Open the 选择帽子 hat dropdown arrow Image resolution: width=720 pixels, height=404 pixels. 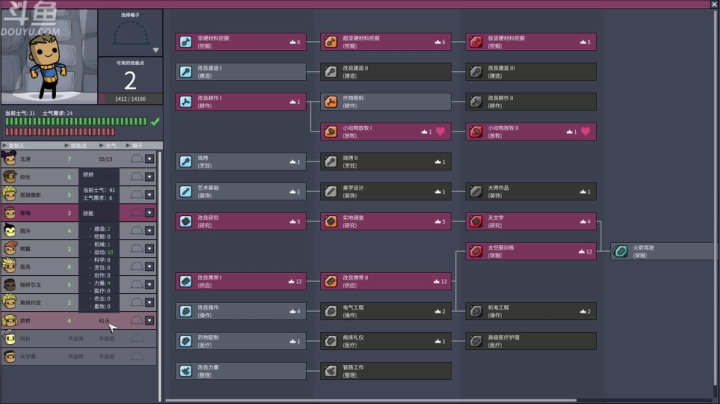pos(155,49)
